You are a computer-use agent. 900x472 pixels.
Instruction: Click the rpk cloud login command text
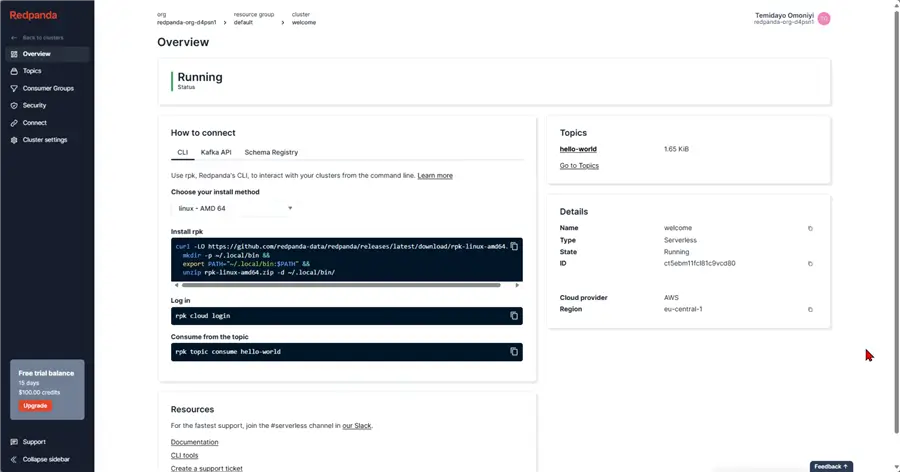click(203, 316)
